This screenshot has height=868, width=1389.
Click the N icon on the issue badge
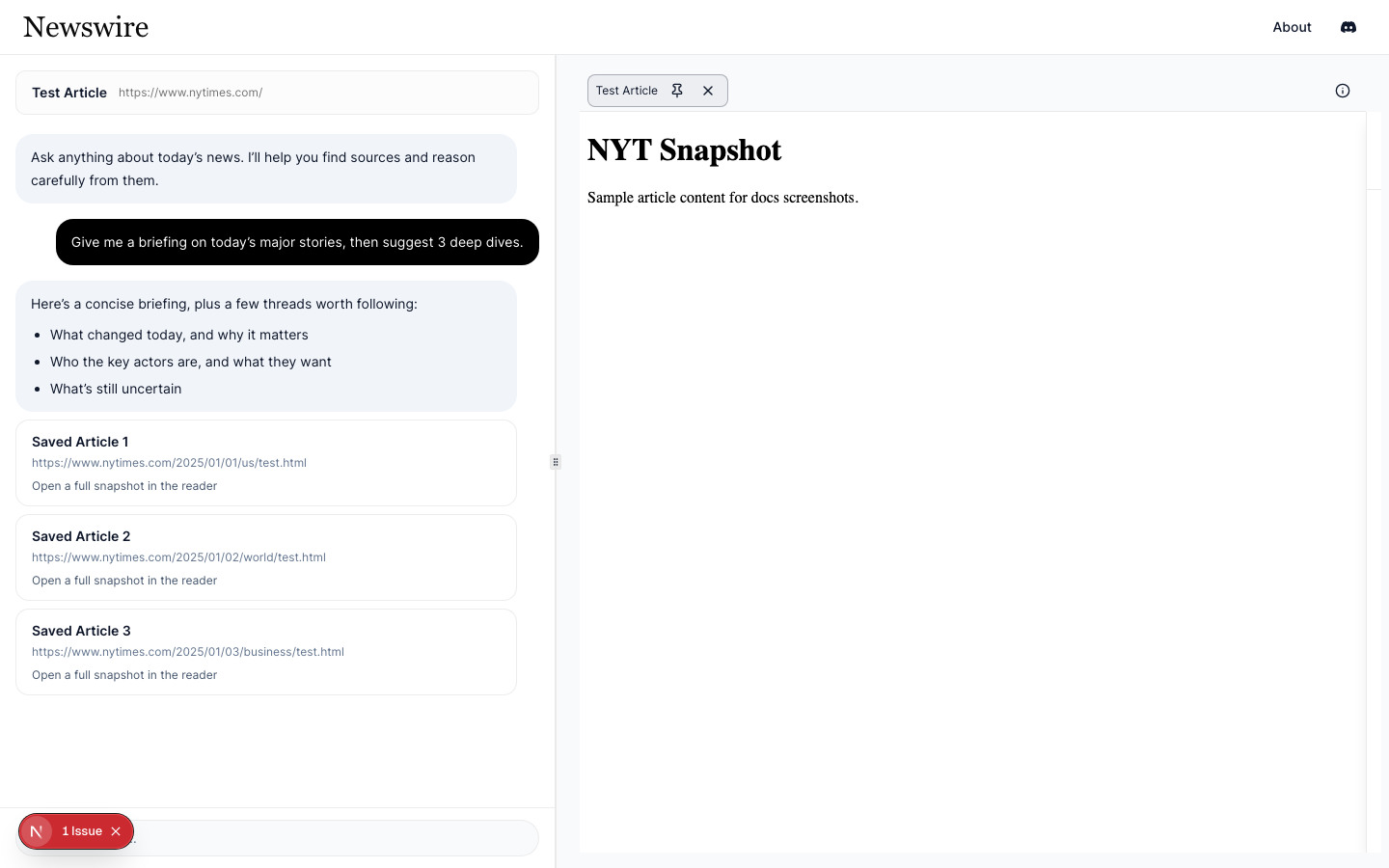(x=37, y=830)
